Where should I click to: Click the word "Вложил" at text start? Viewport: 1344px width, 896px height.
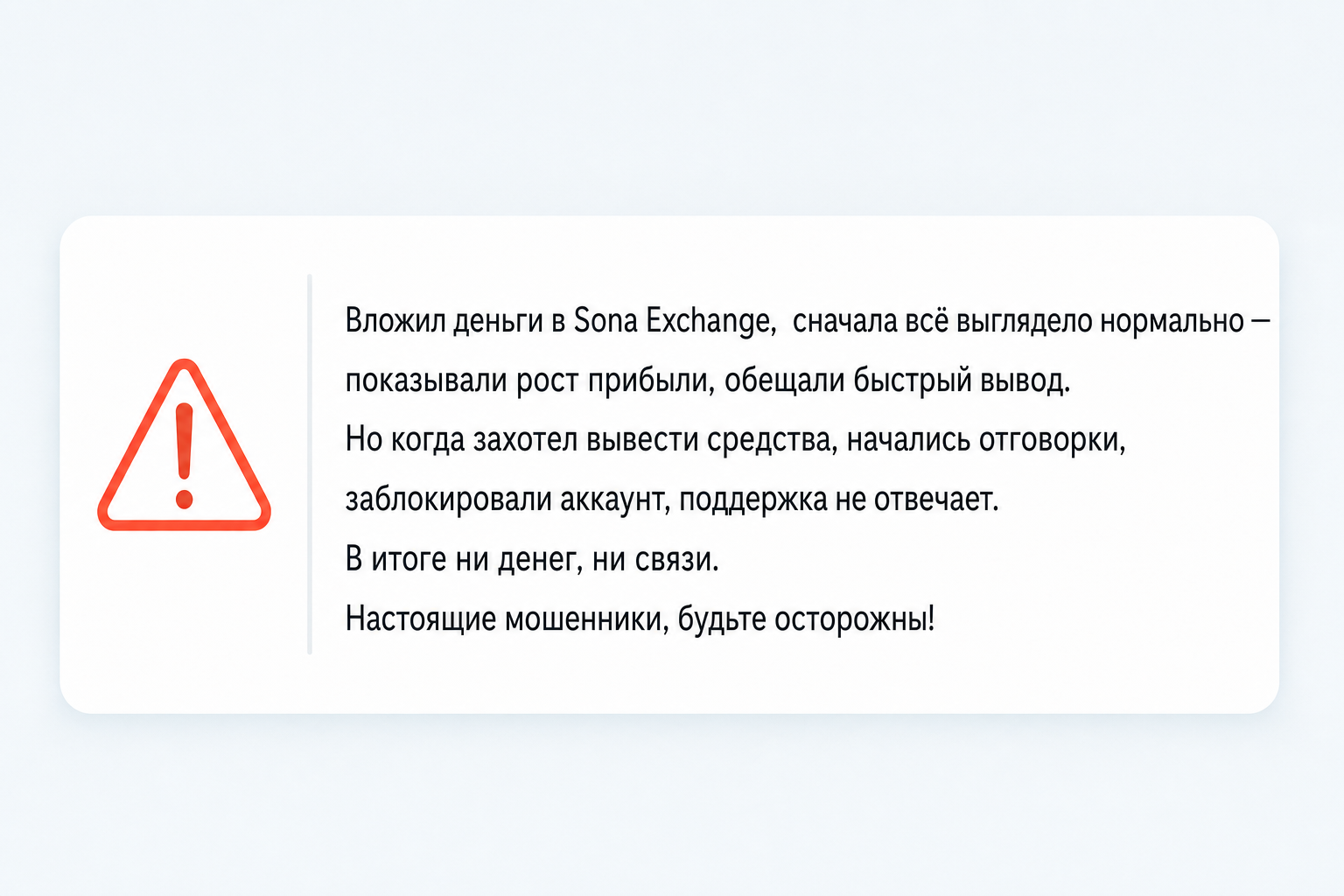pos(395,321)
